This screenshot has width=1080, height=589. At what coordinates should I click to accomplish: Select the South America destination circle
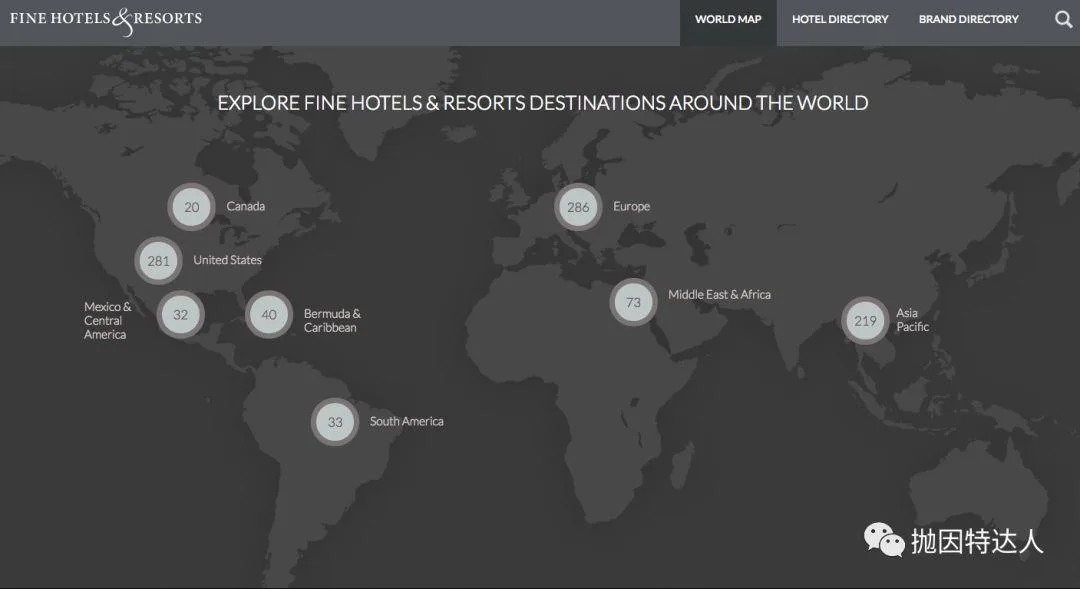coord(334,422)
